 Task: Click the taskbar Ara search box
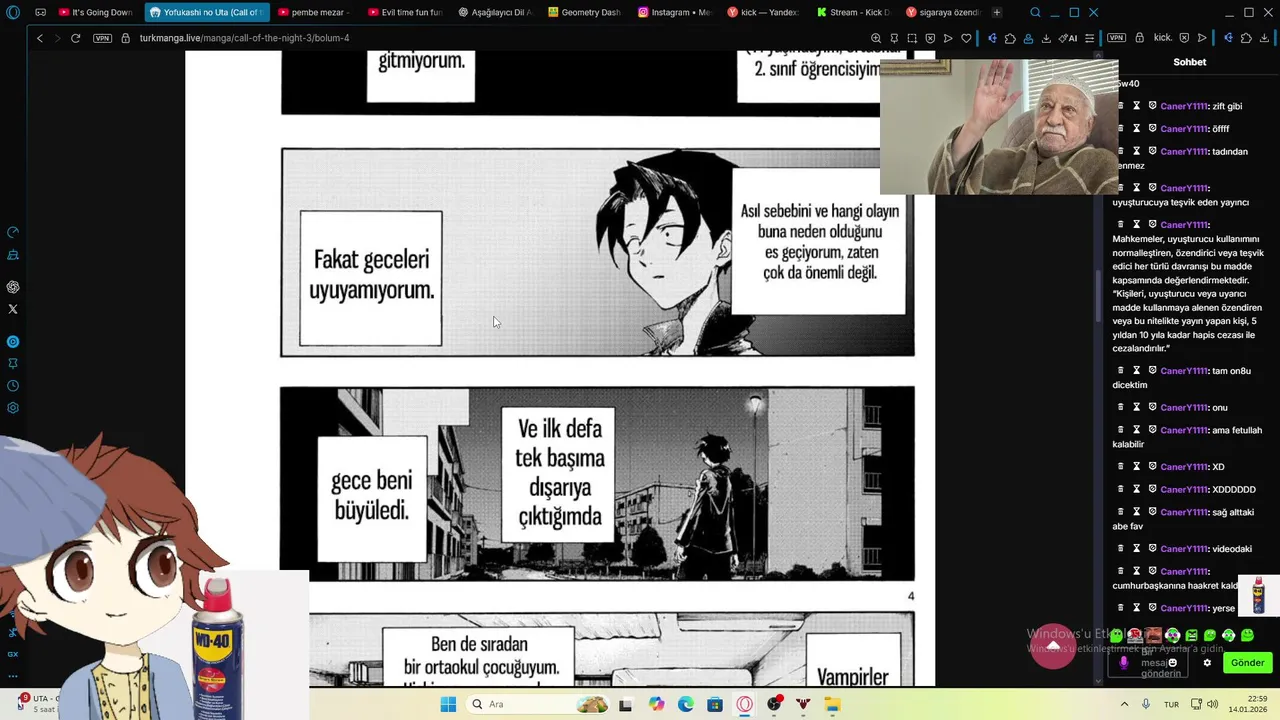coord(539,704)
